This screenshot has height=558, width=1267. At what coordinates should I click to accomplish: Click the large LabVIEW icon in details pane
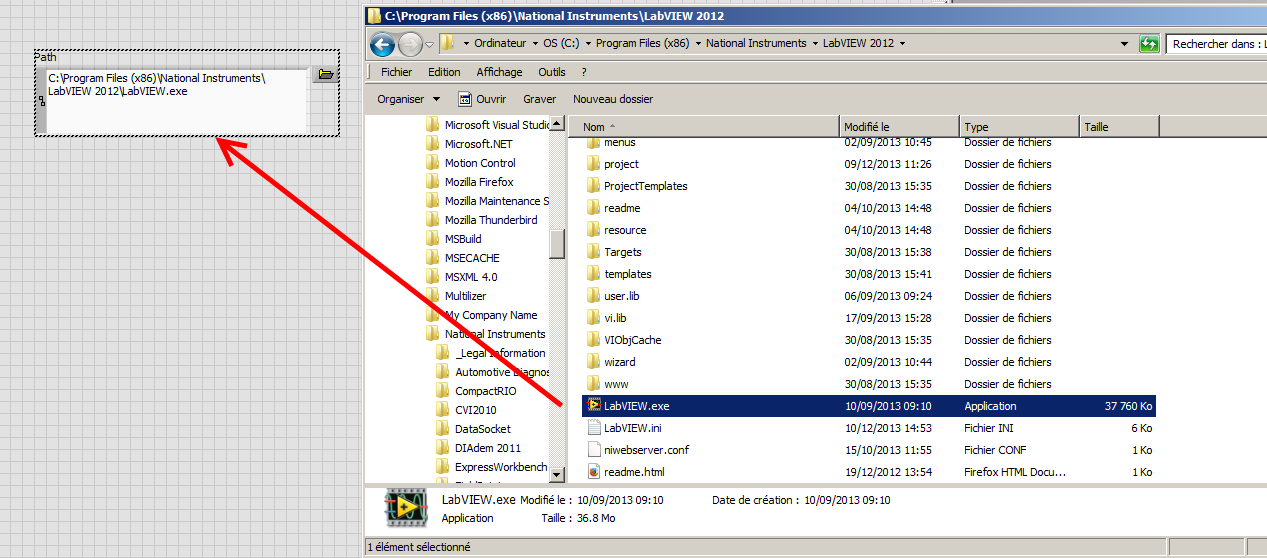pyautogui.click(x=406, y=508)
